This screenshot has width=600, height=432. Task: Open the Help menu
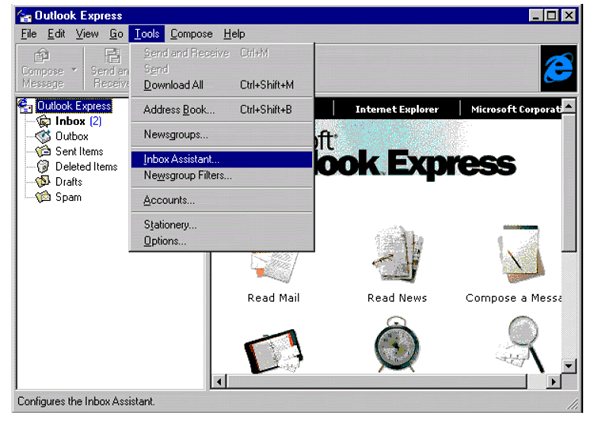(x=234, y=34)
